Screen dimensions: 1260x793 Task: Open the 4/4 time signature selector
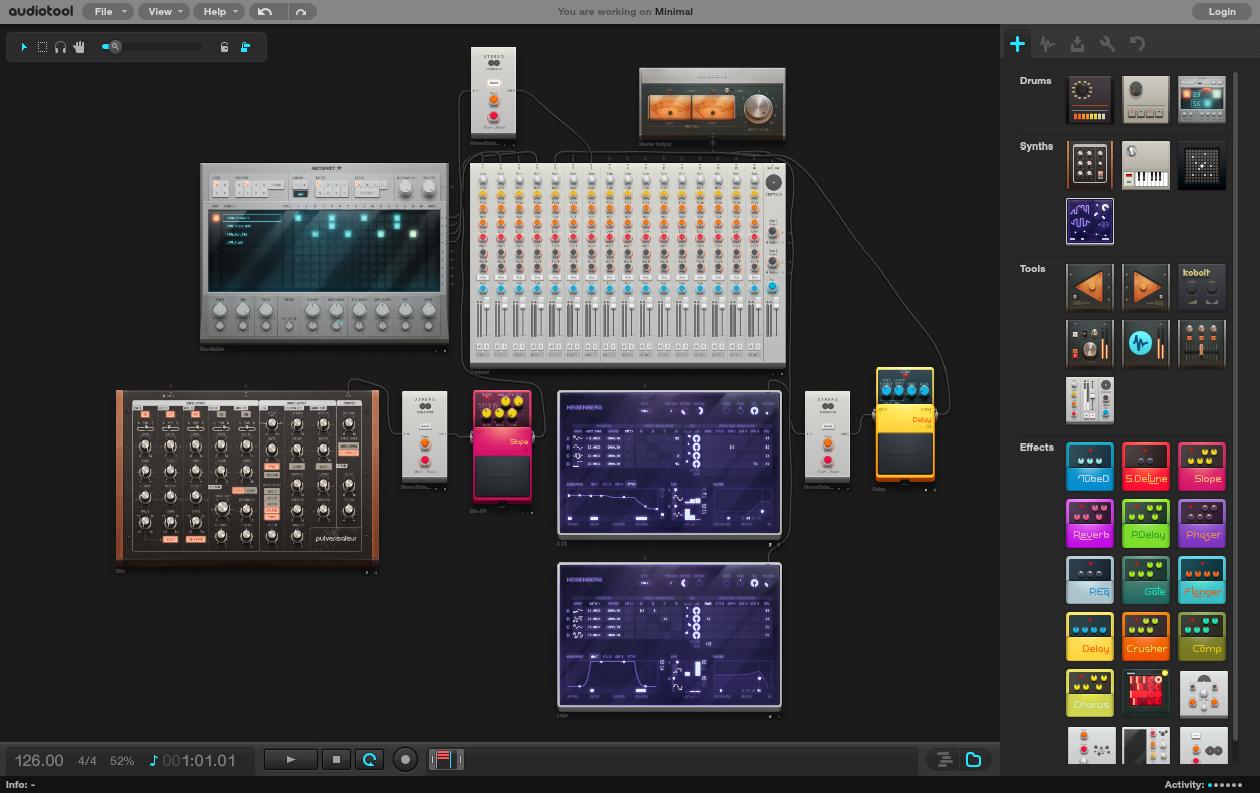[x=86, y=760]
